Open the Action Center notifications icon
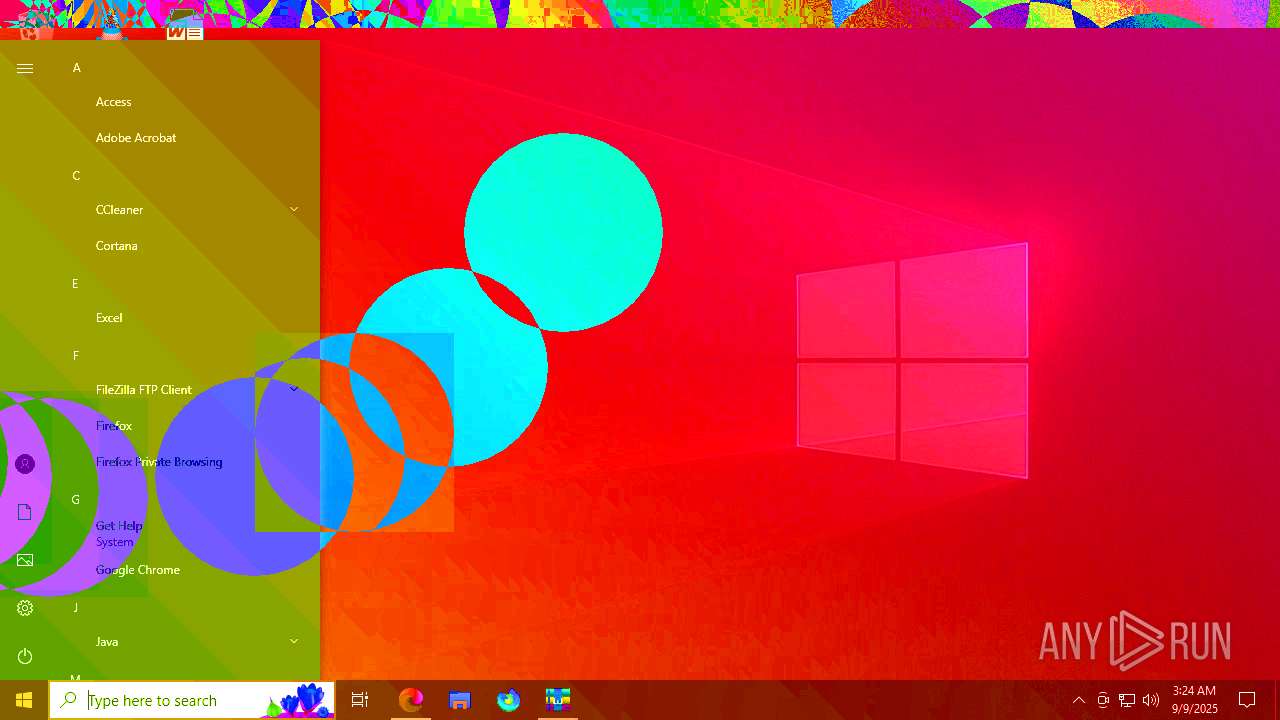The image size is (1280, 720). click(x=1247, y=700)
